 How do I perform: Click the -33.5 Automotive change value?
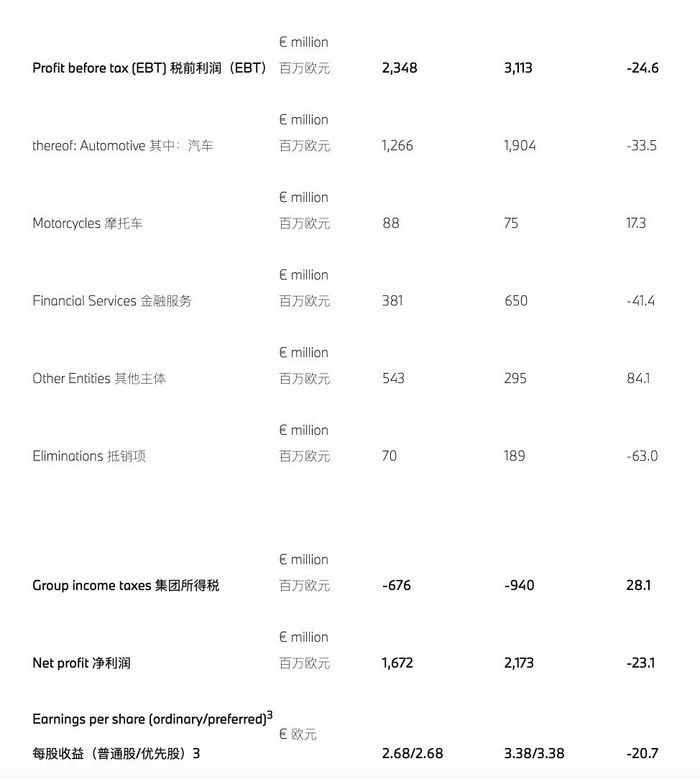[641, 146]
